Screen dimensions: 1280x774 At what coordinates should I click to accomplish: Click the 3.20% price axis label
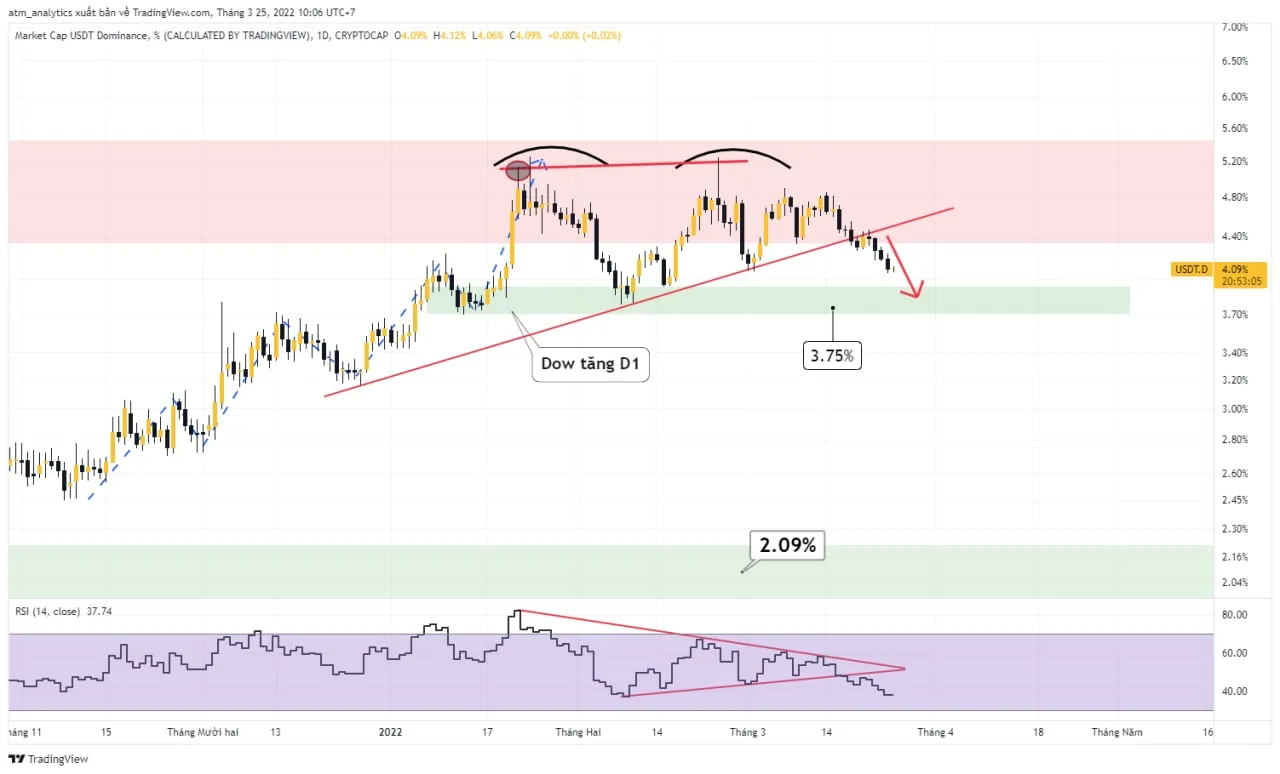pyautogui.click(x=1235, y=380)
